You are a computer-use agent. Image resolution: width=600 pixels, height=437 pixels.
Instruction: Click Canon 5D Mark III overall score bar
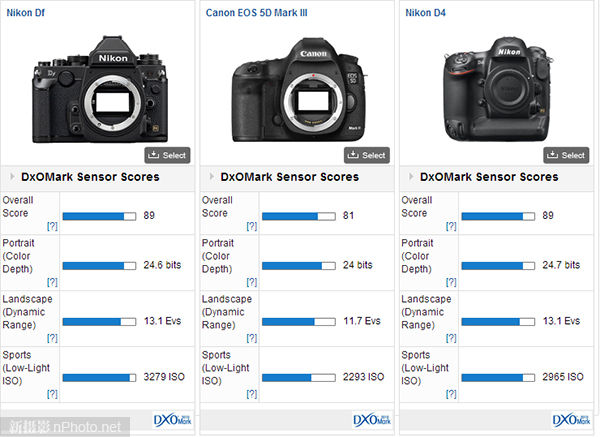tap(298, 216)
